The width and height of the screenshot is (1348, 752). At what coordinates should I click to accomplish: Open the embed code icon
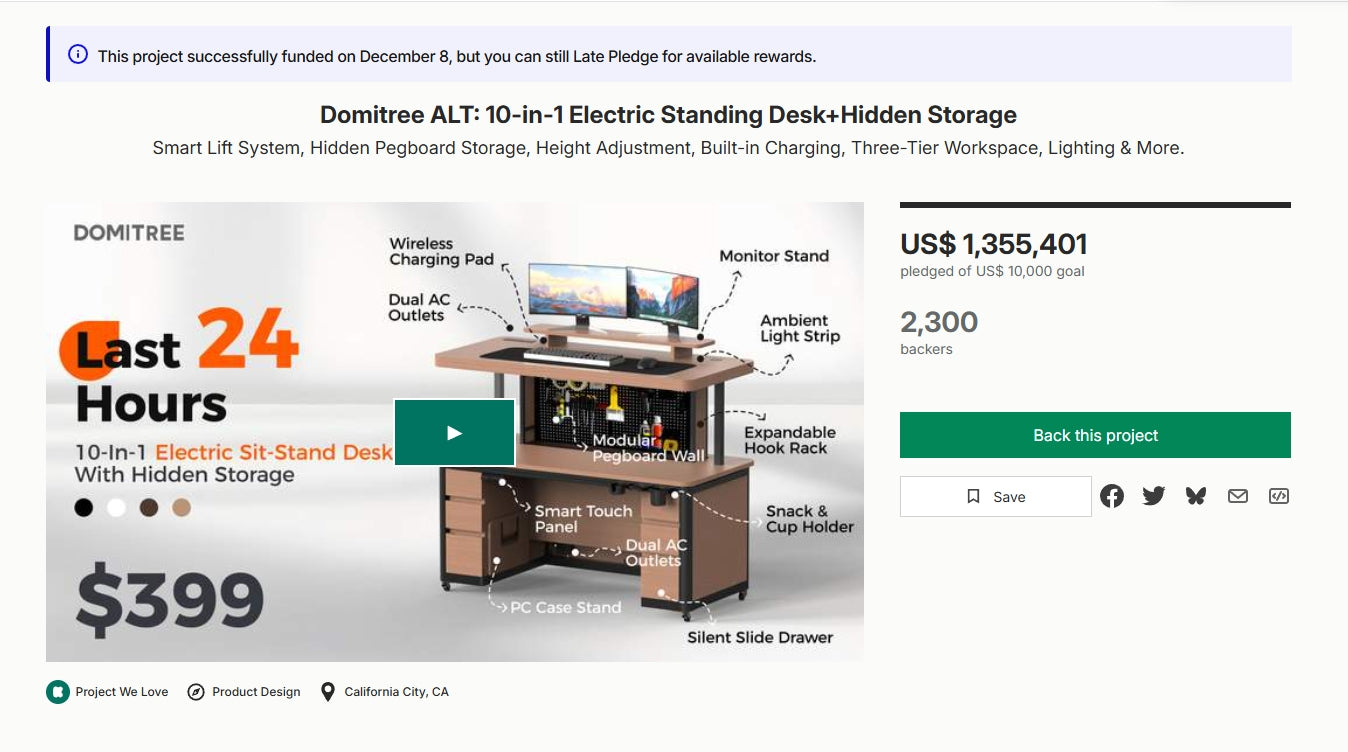coord(1279,496)
